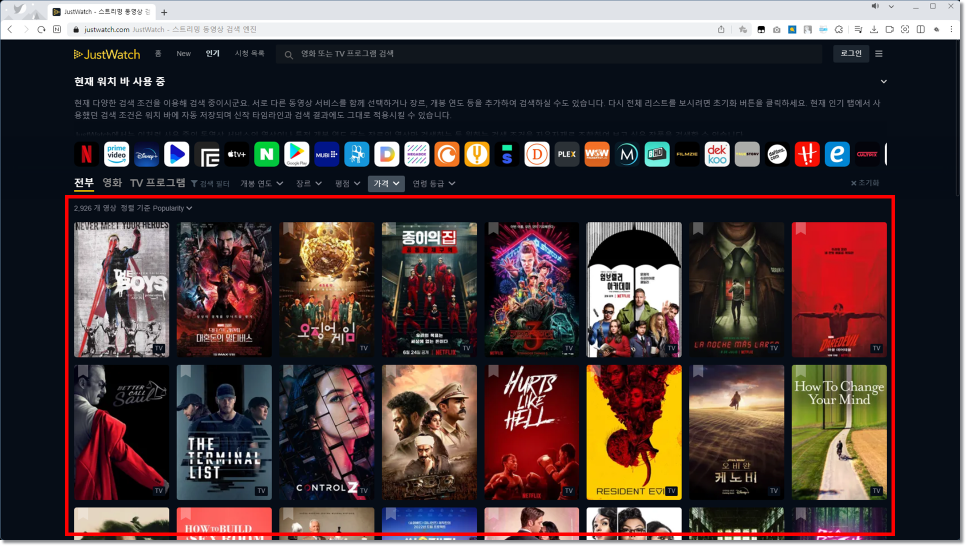The height and width of the screenshot is (546, 966).
Task: Select the FILMZIE provider icon
Action: (x=687, y=155)
